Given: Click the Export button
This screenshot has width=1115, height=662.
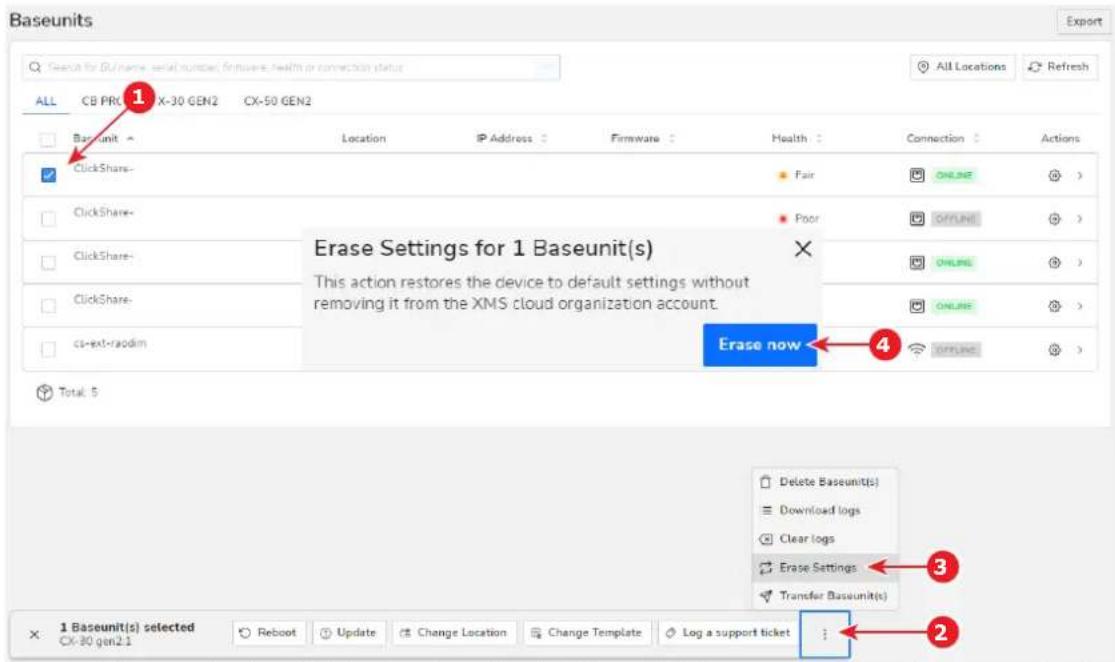Looking at the screenshot, I should click(x=1084, y=22).
